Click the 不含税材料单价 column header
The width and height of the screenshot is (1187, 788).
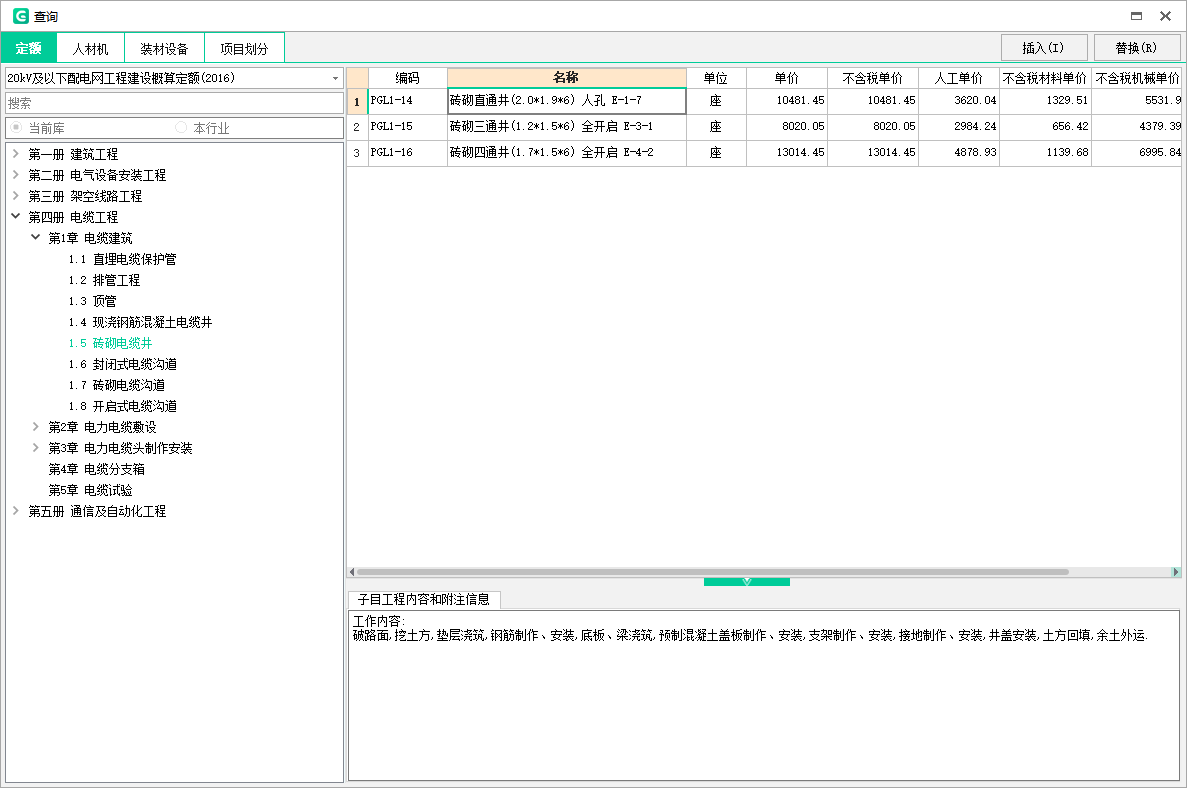(x=1045, y=78)
